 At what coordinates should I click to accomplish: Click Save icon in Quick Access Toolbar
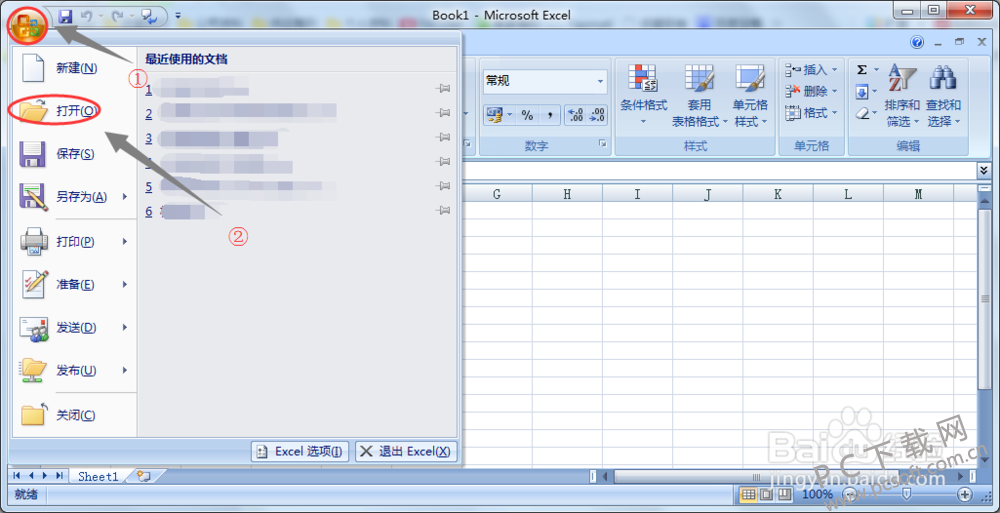pyautogui.click(x=65, y=15)
